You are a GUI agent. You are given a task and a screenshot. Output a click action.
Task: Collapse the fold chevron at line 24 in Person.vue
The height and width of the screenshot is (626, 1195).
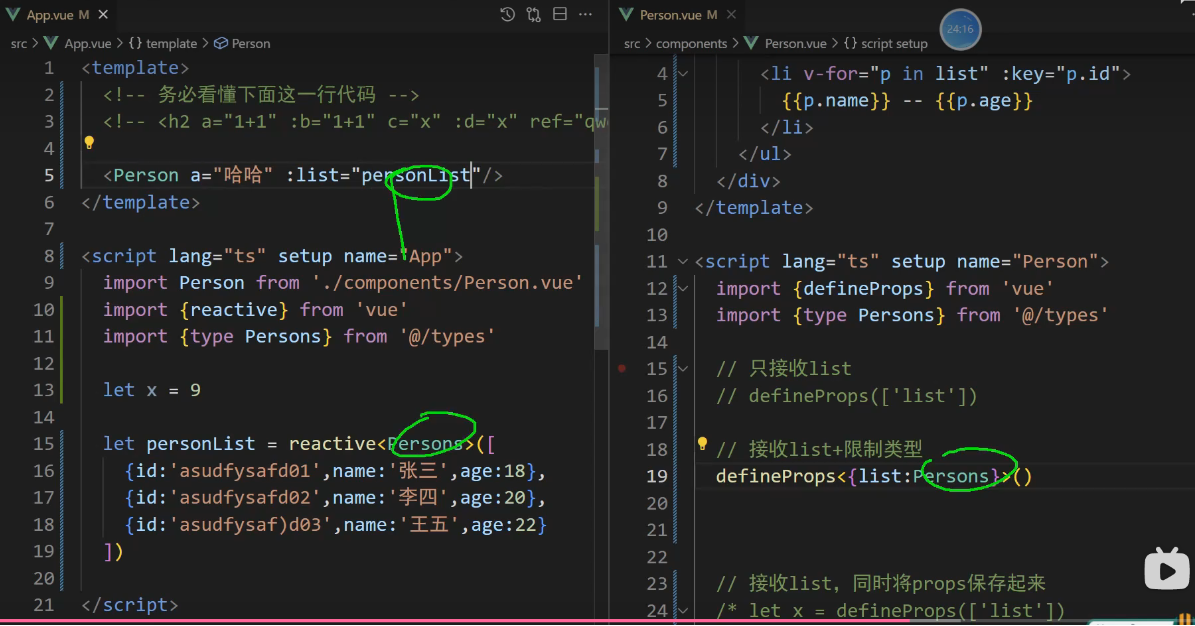[x=683, y=611]
